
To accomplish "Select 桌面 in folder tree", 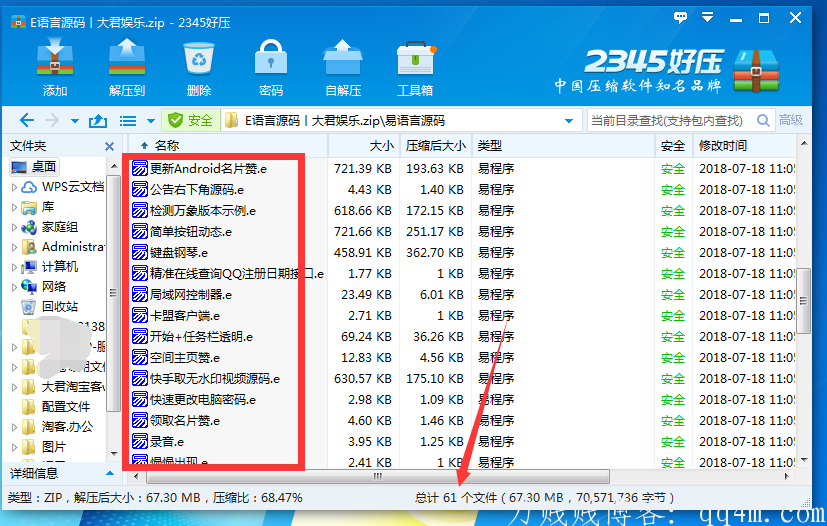I will [x=35, y=167].
